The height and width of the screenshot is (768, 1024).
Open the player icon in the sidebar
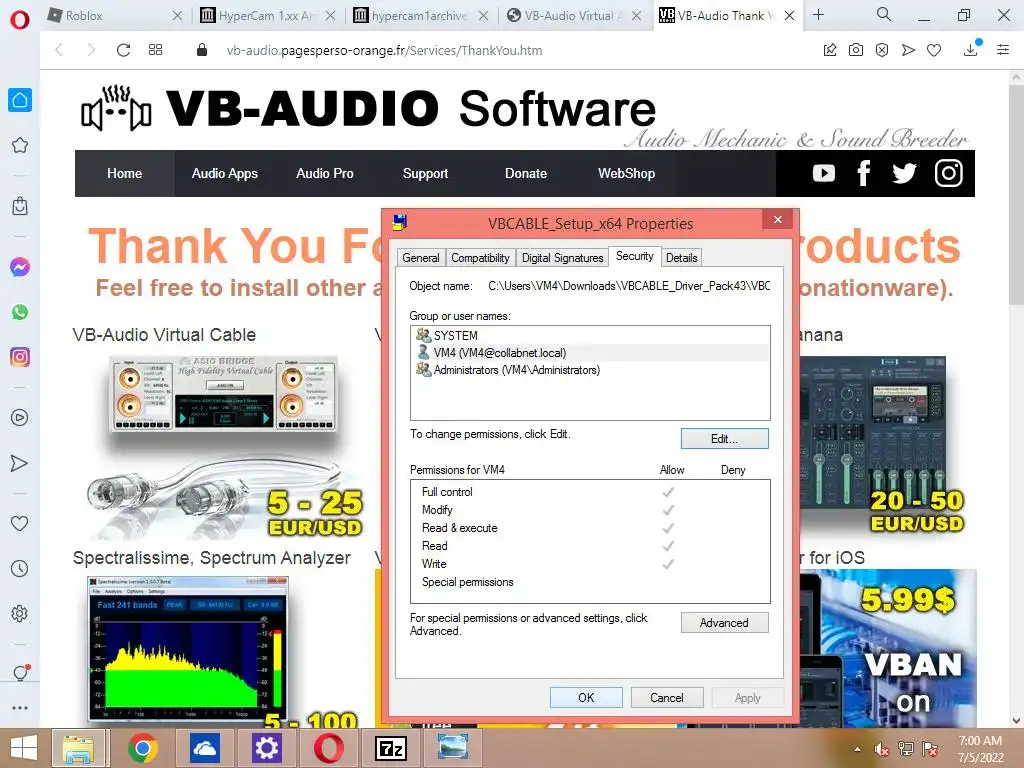[20, 418]
